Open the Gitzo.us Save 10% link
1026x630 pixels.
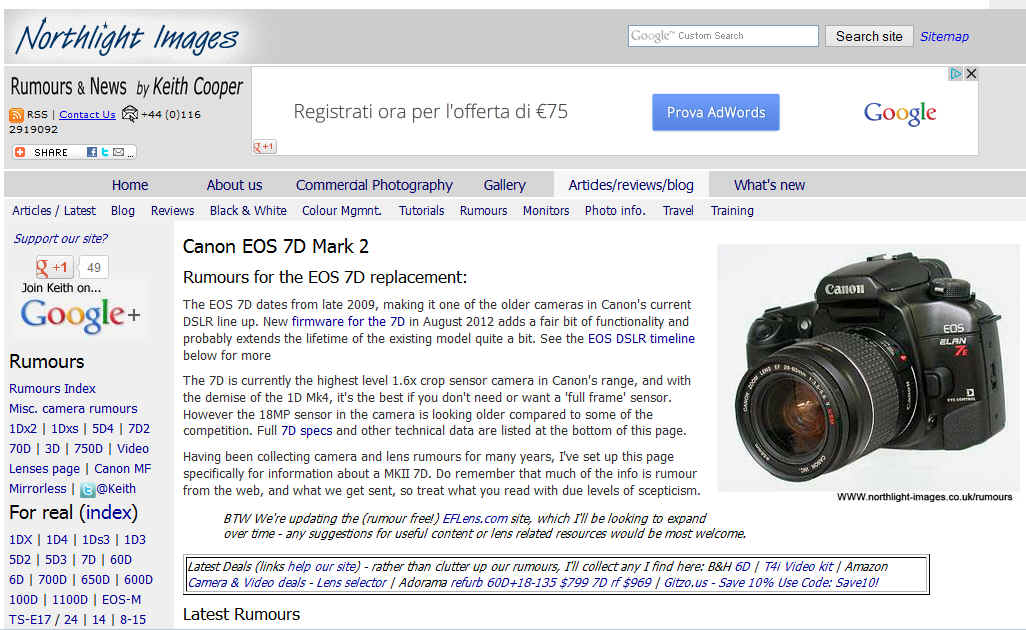[771, 583]
